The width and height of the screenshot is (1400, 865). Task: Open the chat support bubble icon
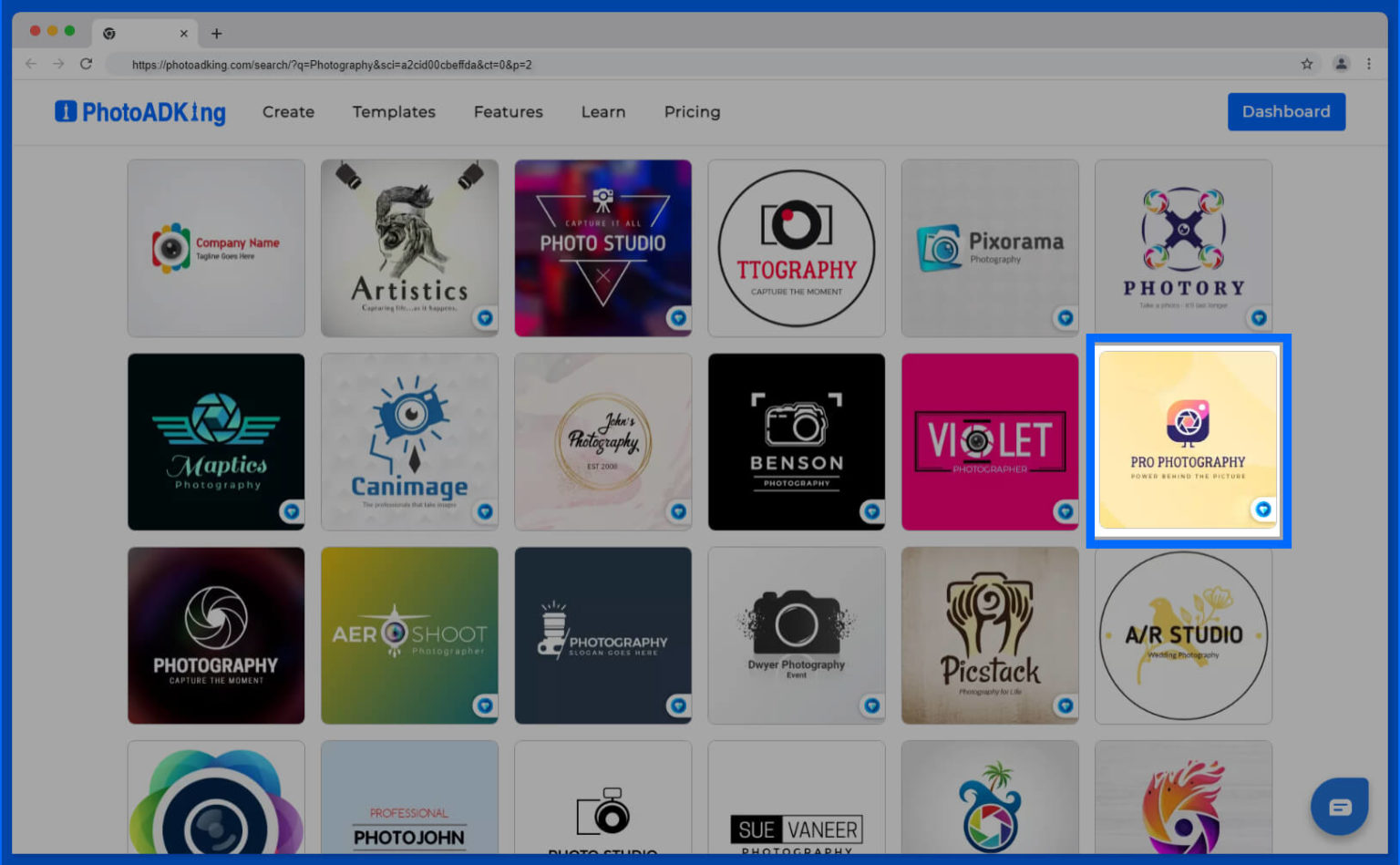click(x=1339, y=807)
